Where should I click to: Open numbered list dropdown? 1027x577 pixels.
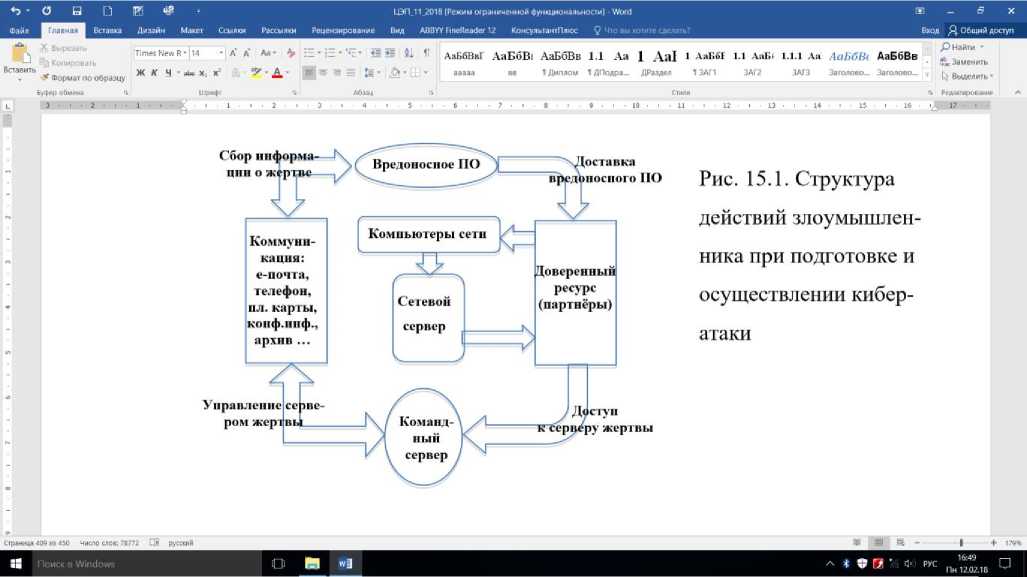pos(339,53)
